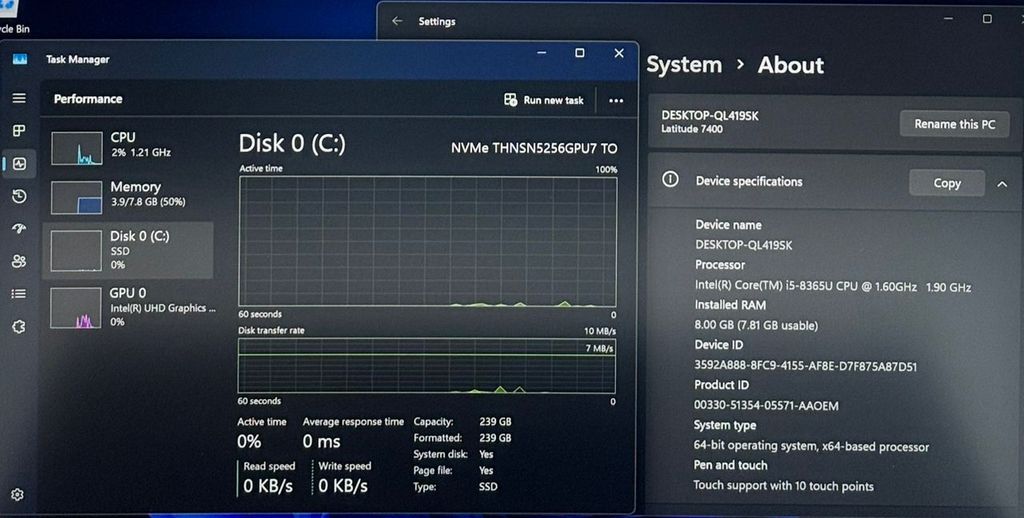Viewport: 1024px width, 518px height.
Task: Click the Run new task button
Action: [544, 100]
